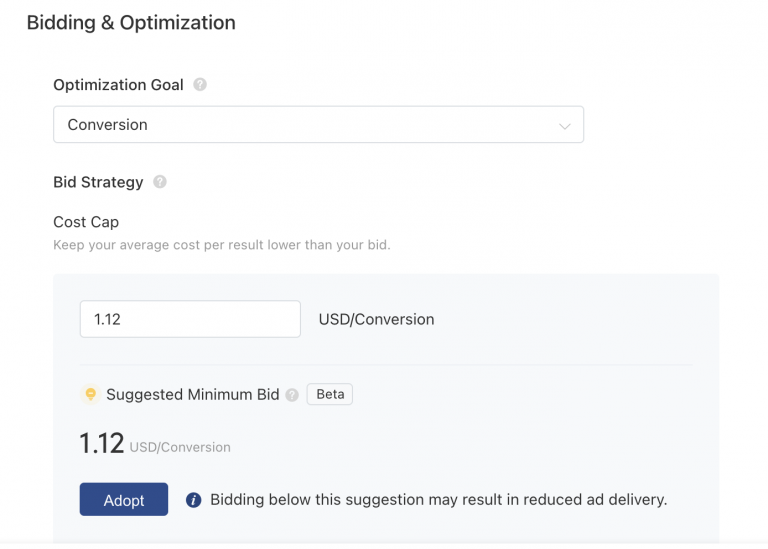Viewport: 768px width, 549px height.
Task: Click the Suggested Minimum Bid label
Action: pyautogui.click(x=192, y=394)
